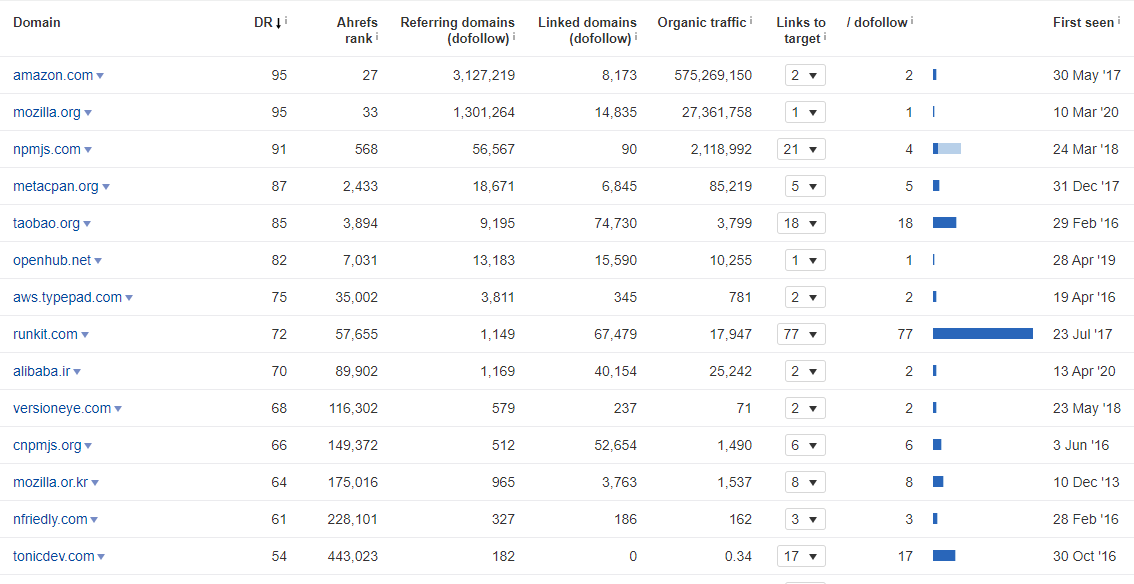The image size is (1134, 584).
Task: Click info icon beside Organic traffic header
Action: coord(751,21)
